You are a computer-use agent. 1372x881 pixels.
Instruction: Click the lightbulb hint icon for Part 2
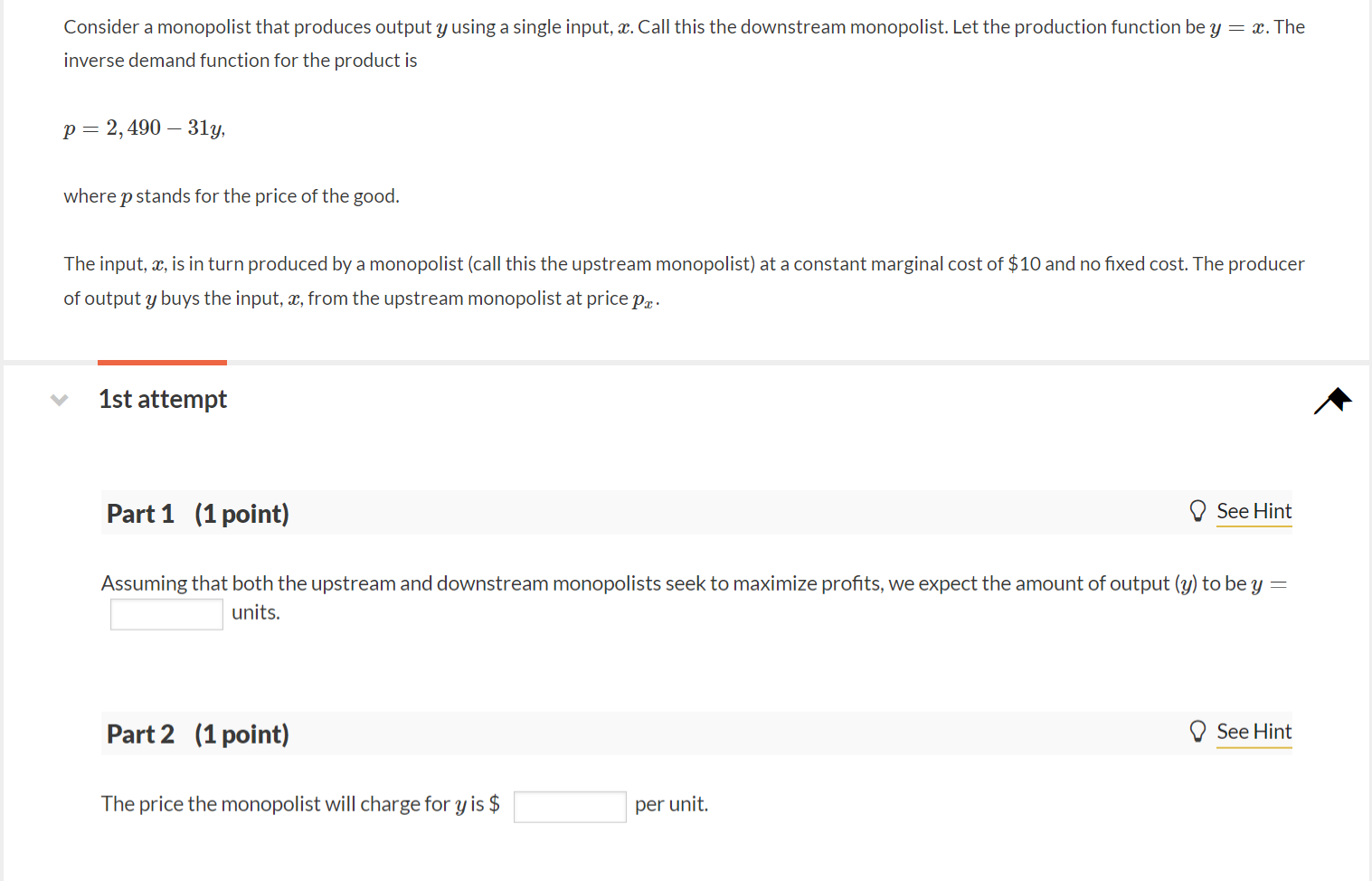coord(1197,731)
